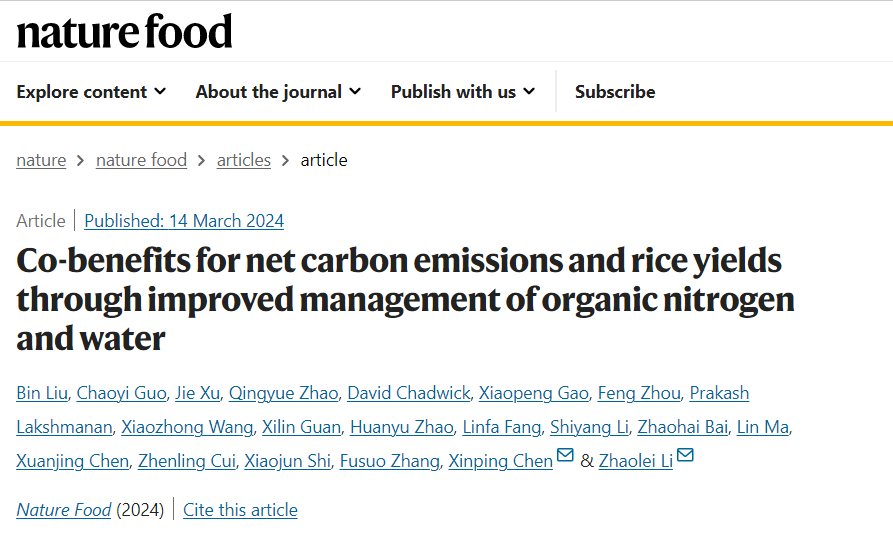Screen dimensions: 893x535
Task: Click the email icon next to Zhaolei Li
Action: 685,458
